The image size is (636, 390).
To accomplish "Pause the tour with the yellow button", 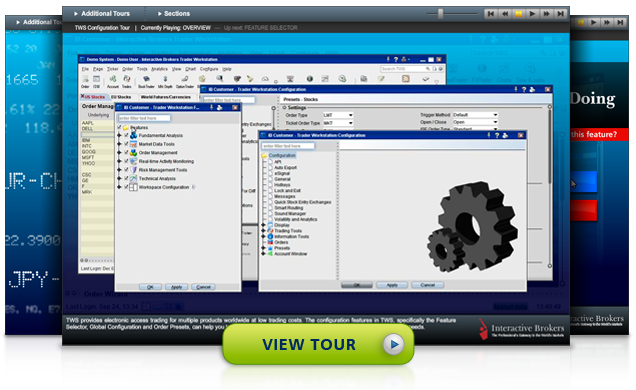I will [x=519, y=14].
